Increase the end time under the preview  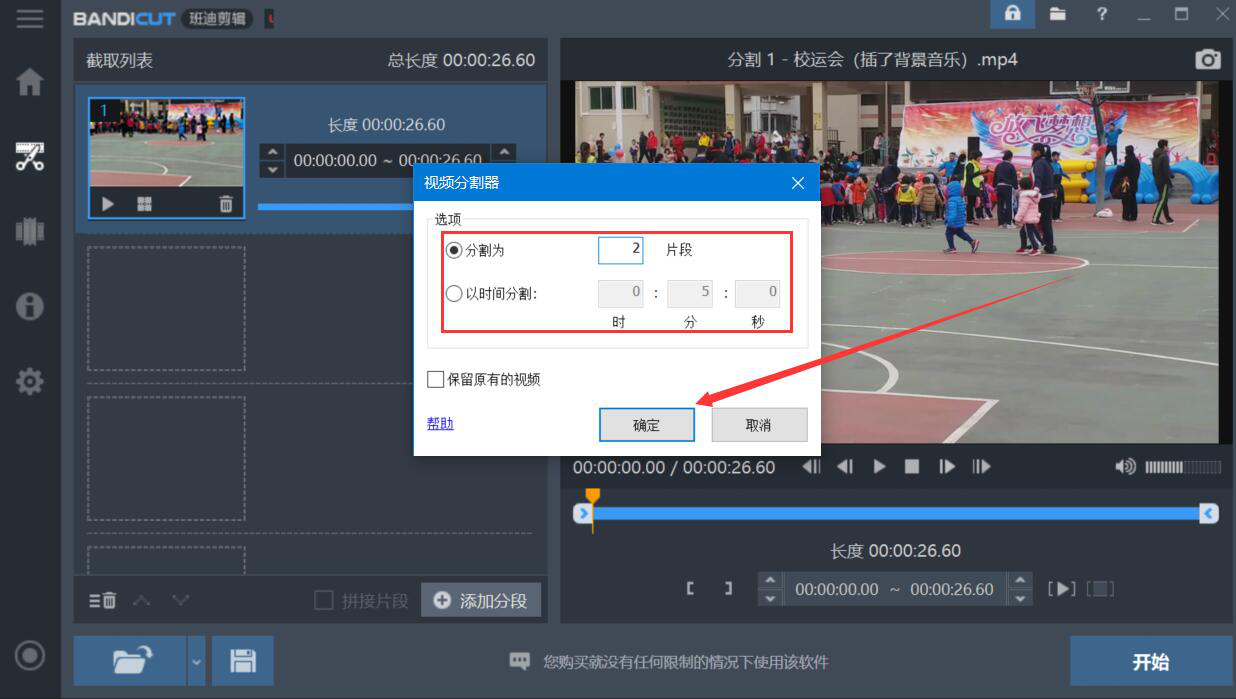click(x=1020, y=580)
